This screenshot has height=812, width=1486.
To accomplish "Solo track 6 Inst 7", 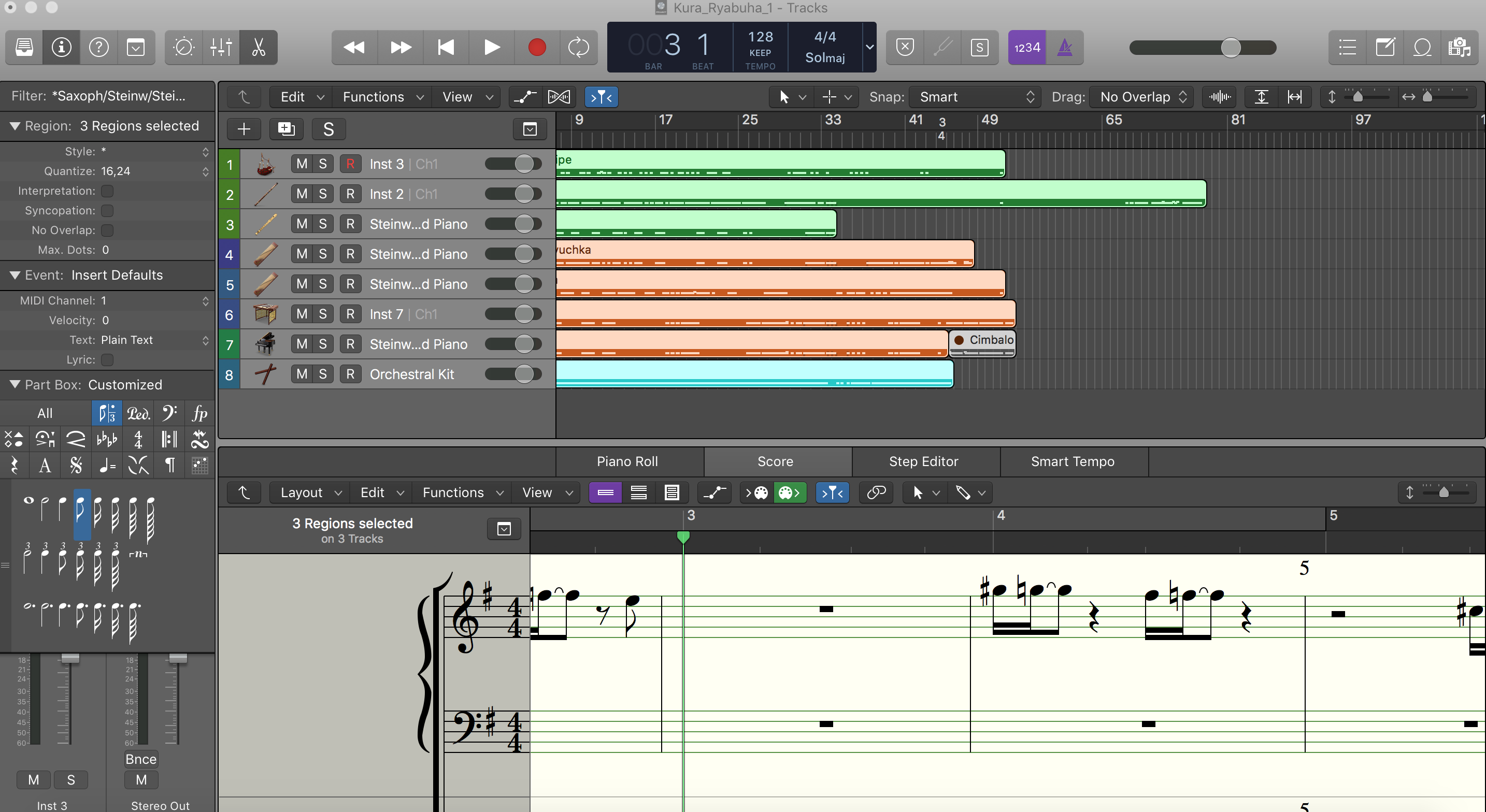I will click(322, 314).
